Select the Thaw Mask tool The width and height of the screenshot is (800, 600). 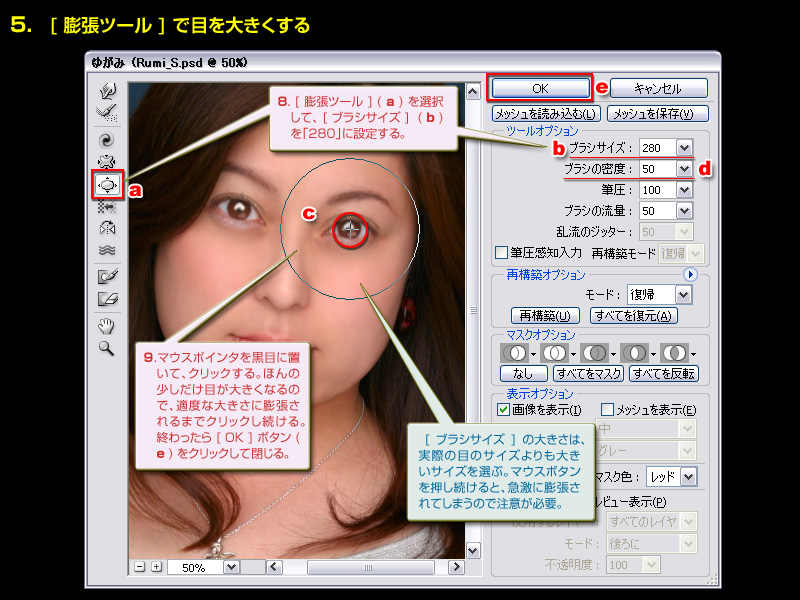pyautogui.click(x=107, y=298)
